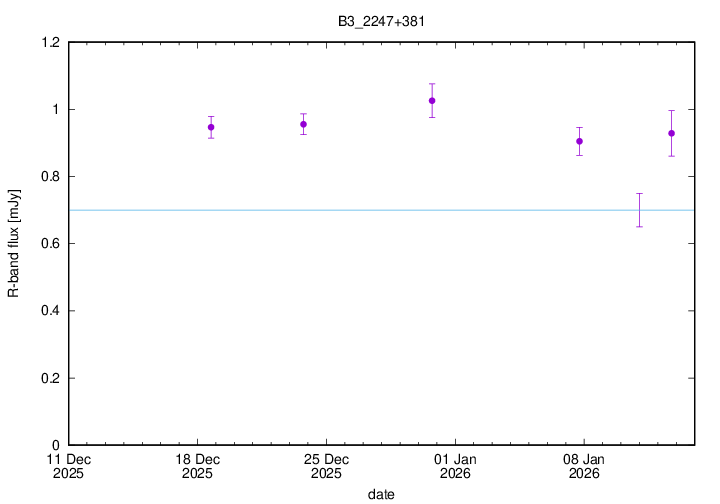This screenshot has height=504, width=720.
Task: Click the rightmost purple data point
Action: coord(672,133)
